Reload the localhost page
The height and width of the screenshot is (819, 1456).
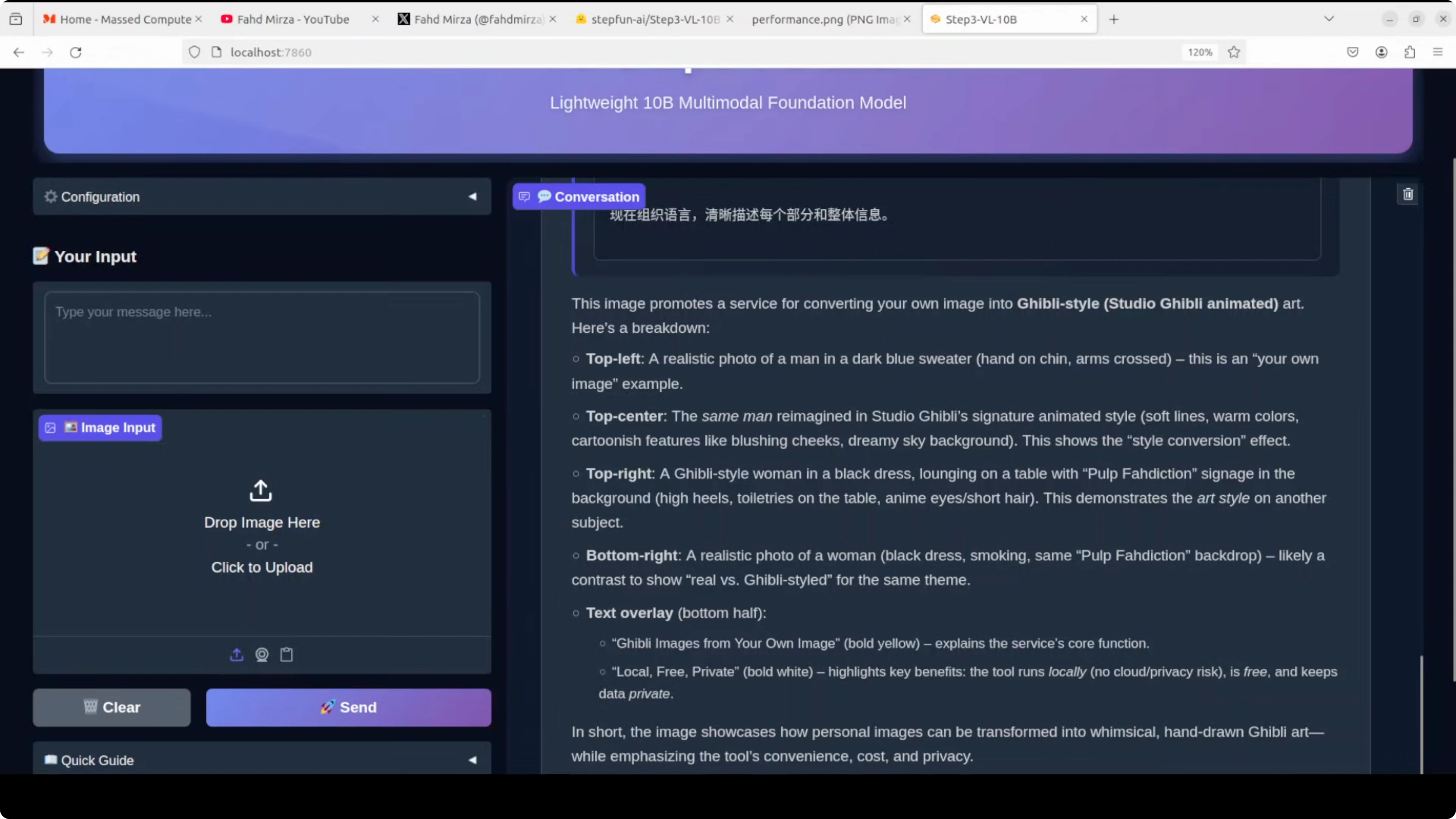(76, 52)
